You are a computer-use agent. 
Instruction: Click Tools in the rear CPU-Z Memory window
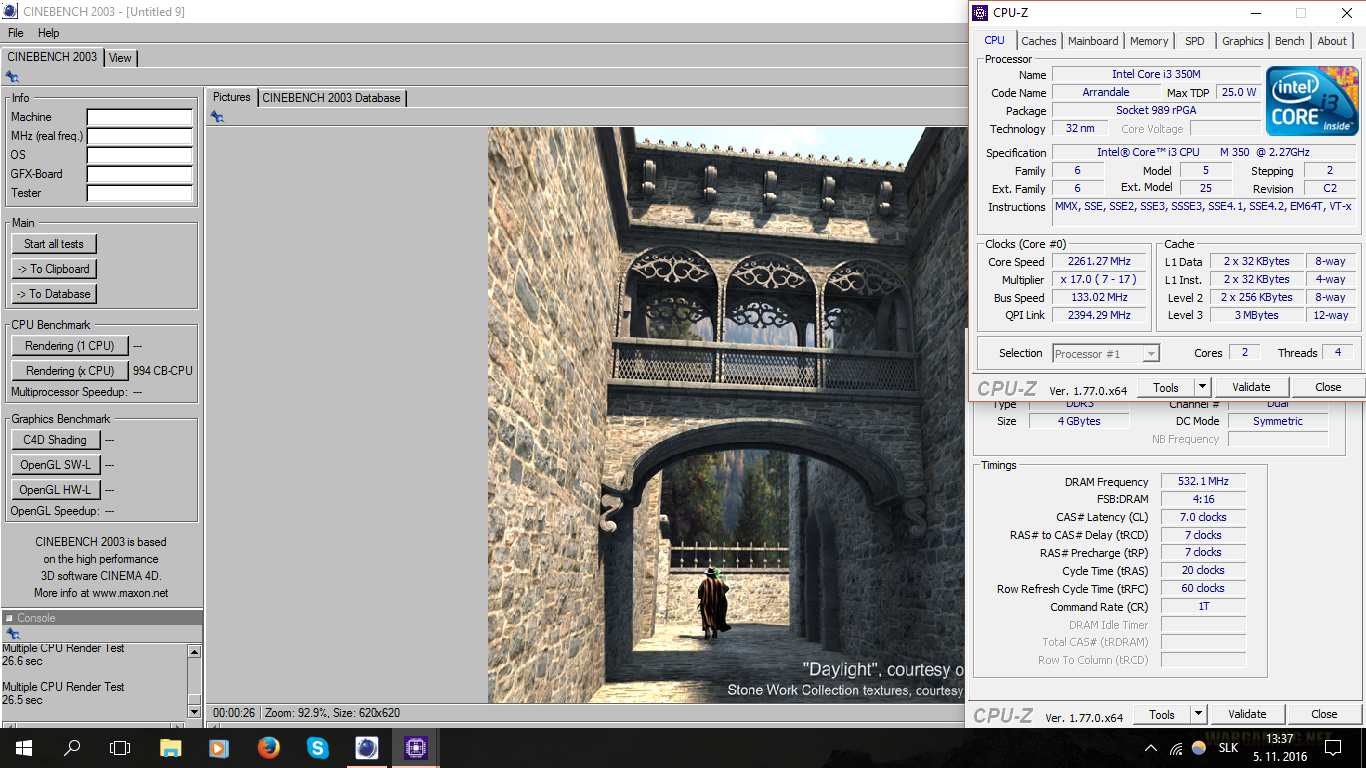coord(1162,714)
